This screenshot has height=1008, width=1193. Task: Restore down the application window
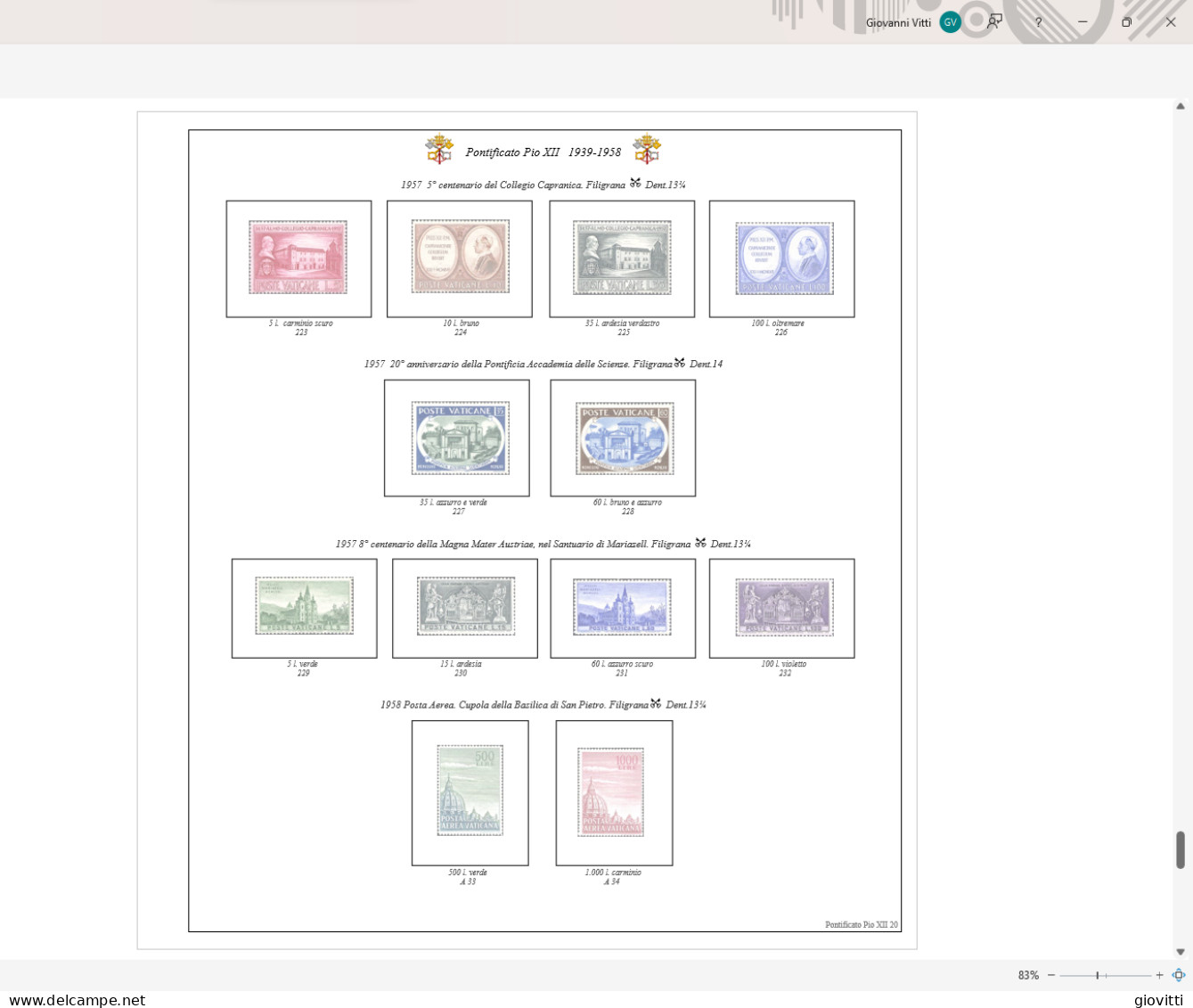click(1126, 22)
